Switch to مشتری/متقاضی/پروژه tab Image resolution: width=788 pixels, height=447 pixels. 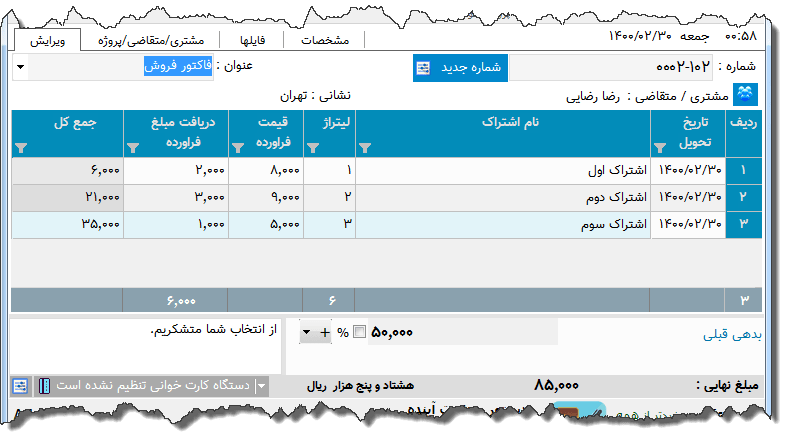[x=151, y=40]
